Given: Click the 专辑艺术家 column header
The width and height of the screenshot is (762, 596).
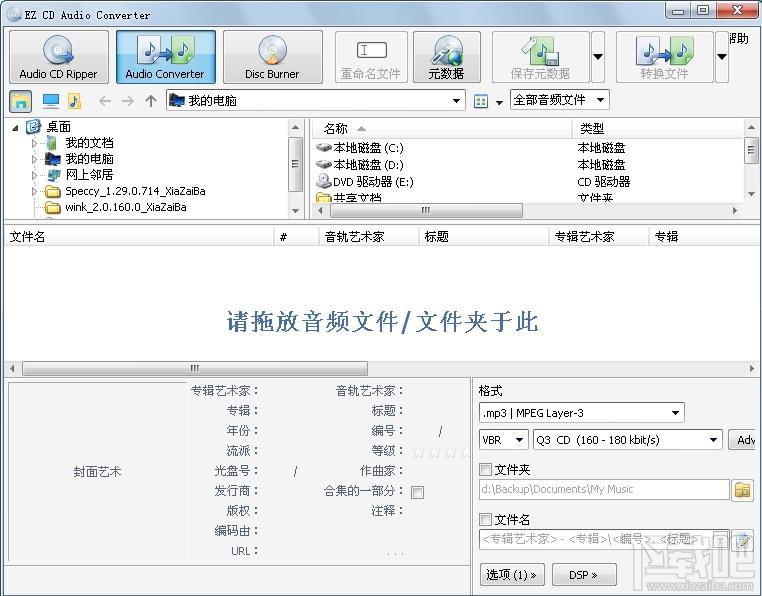Looking at the screenshot, I should (x=599, y=237).
